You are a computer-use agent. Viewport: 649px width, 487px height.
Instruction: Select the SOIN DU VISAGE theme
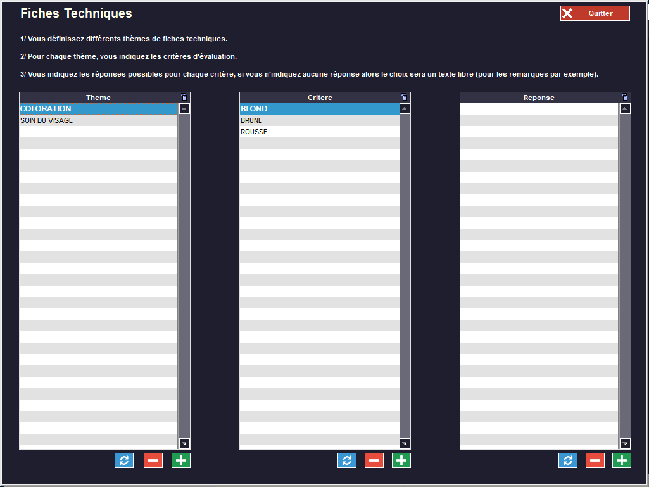tap(98, 120)
